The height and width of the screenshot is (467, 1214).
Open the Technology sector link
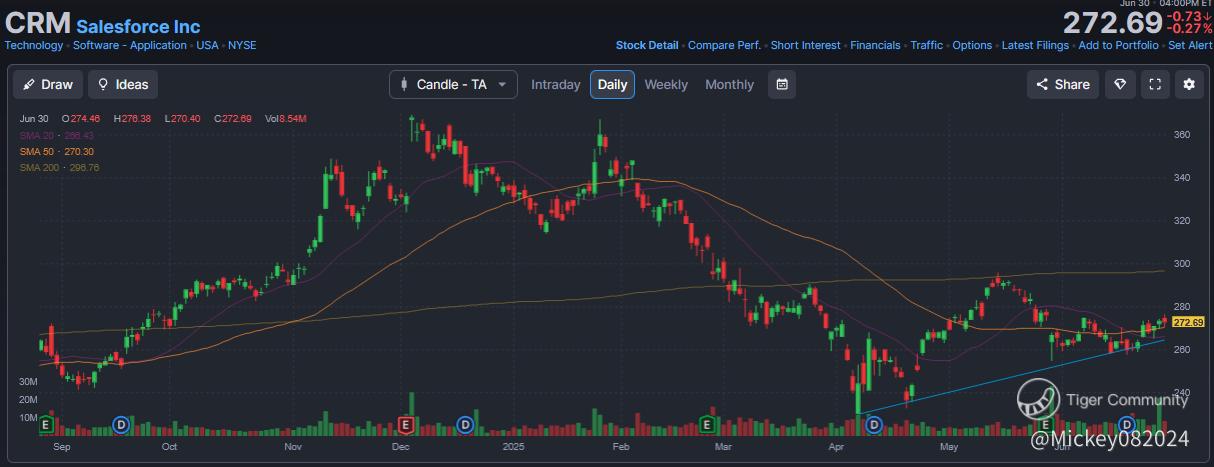(34, 45)
